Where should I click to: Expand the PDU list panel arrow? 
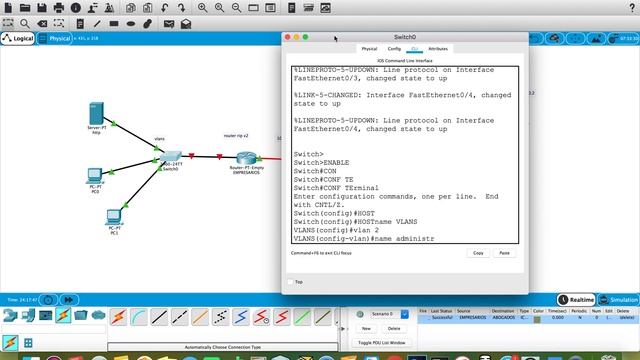pyautogui.click(x=342, y=329)
